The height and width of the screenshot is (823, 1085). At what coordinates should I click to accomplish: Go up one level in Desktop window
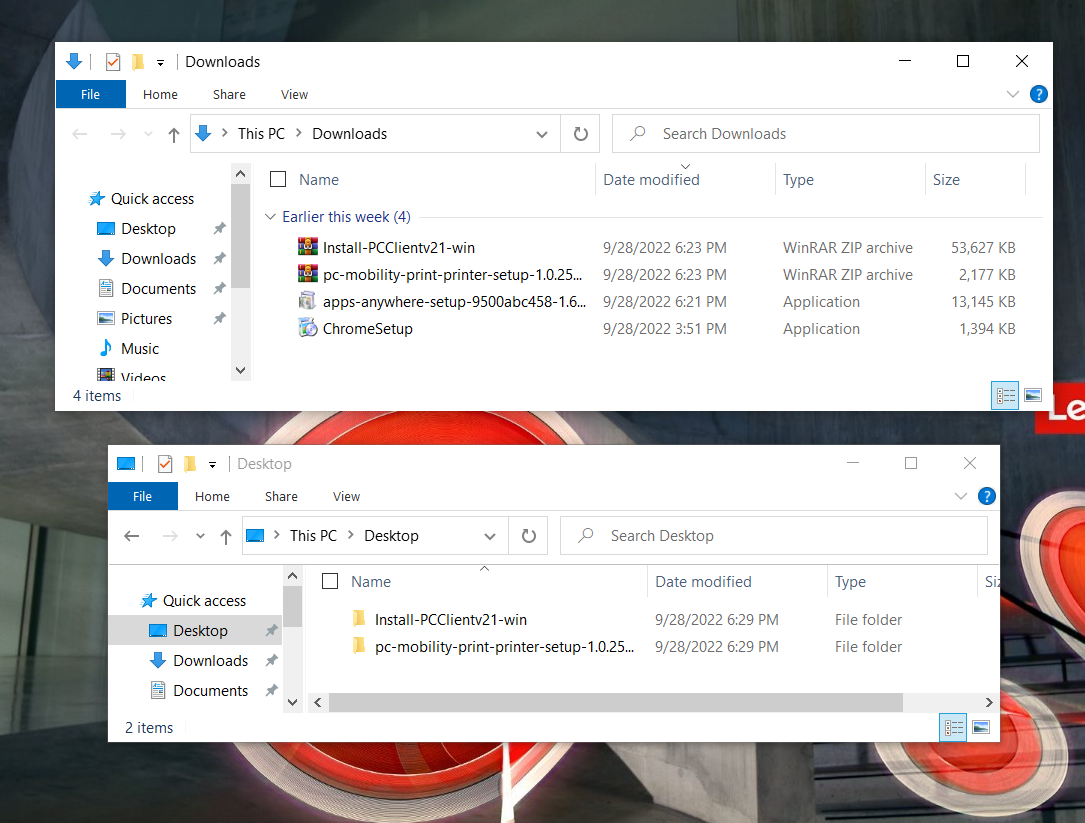(x=226, y=536)
